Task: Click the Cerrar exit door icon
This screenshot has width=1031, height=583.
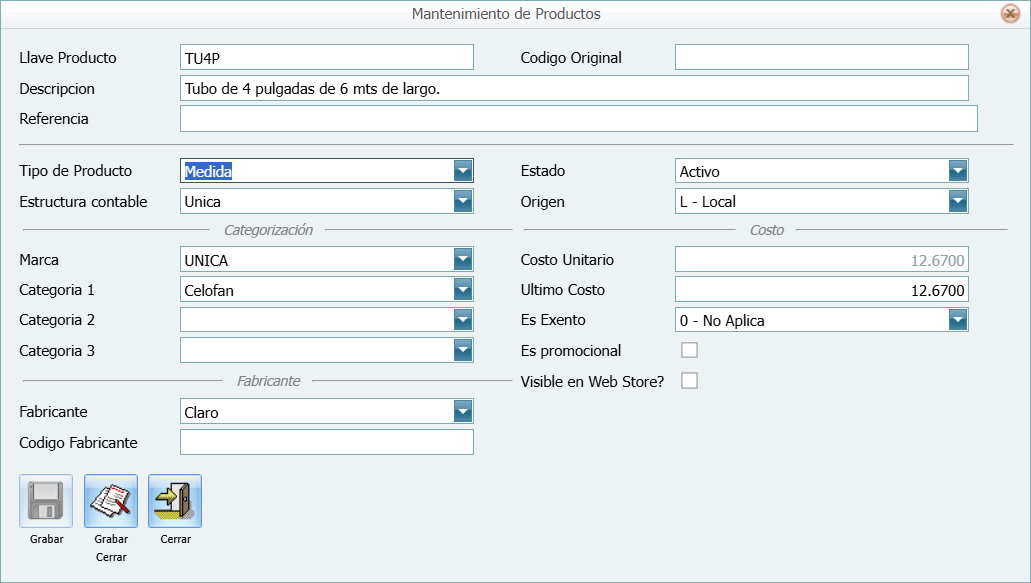Action: point(175,501)
